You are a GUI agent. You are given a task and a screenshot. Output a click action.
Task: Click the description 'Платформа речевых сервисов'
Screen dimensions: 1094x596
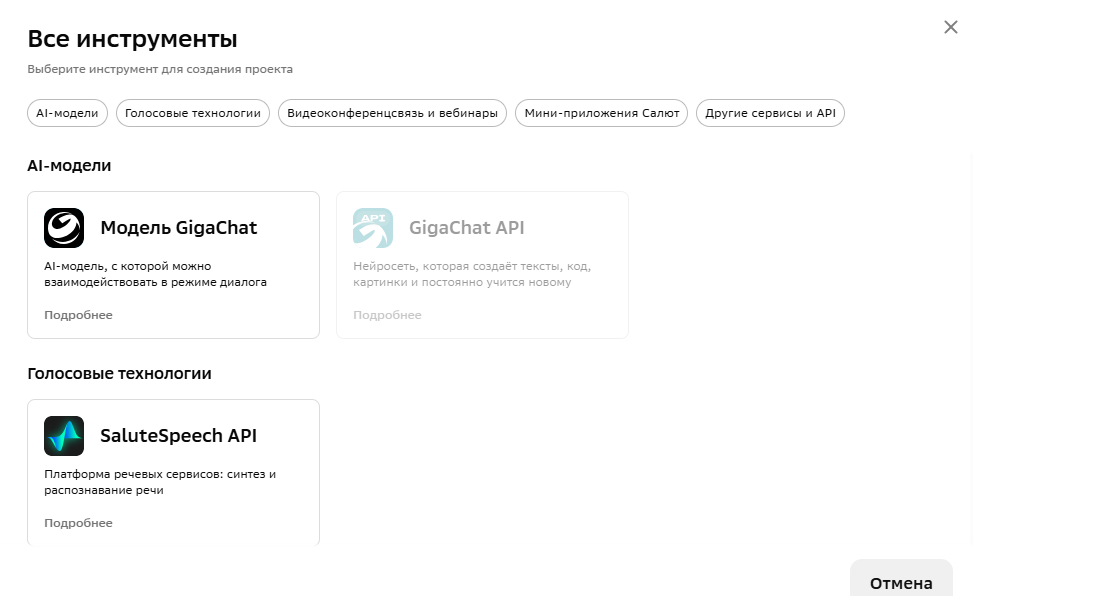click(x=160, y=482)
